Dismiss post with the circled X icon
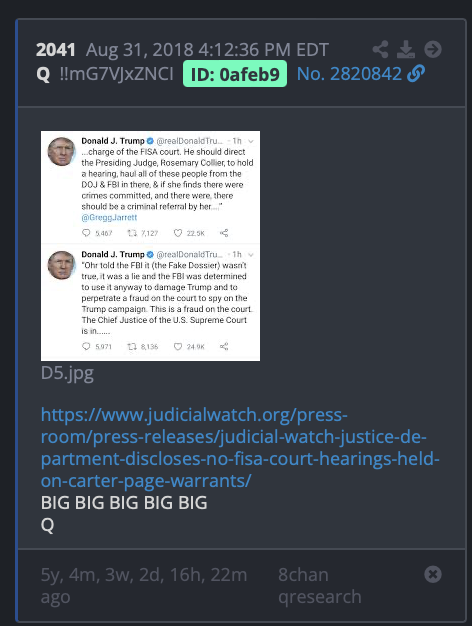 433,574
